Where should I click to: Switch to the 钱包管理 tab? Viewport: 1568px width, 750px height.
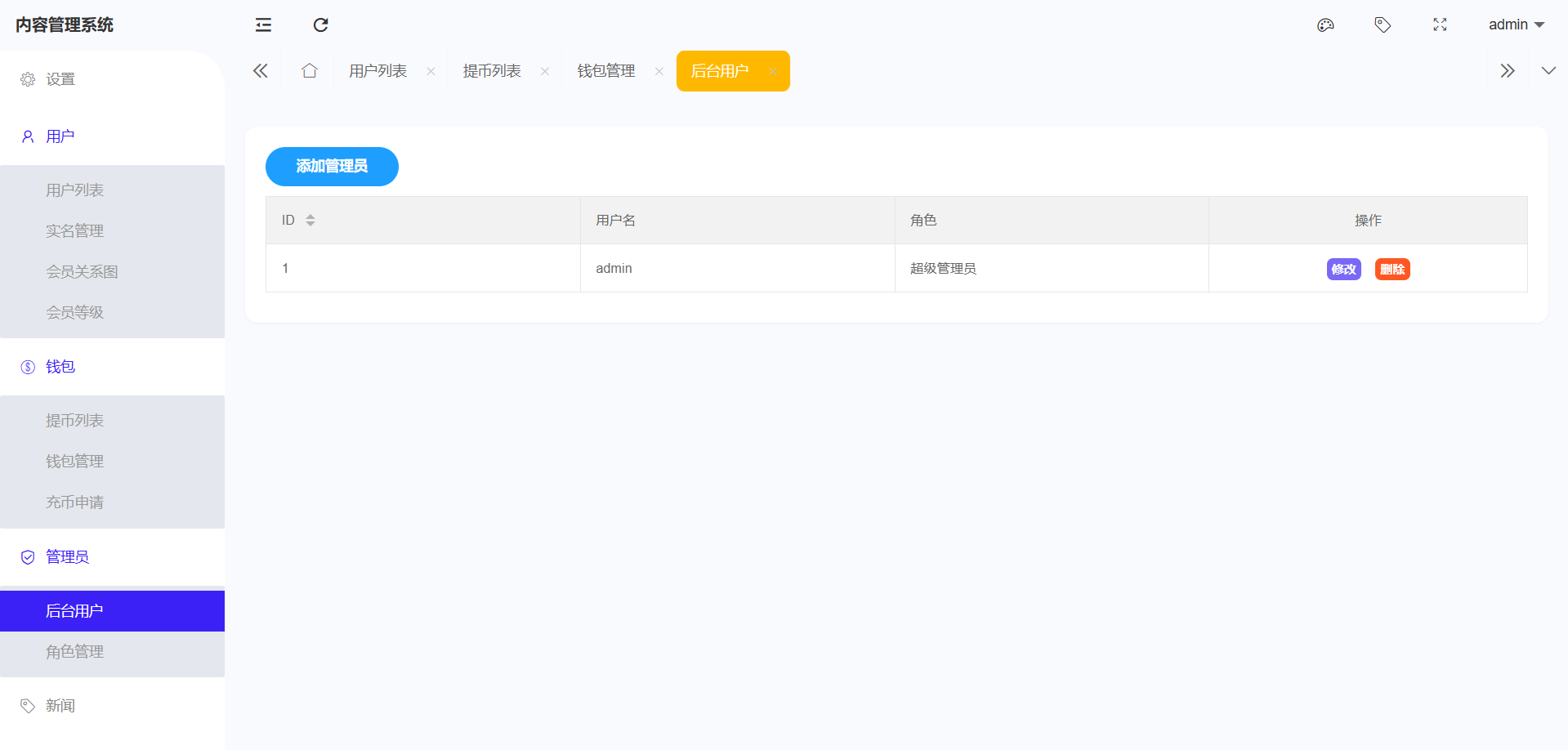click(605, 71)
